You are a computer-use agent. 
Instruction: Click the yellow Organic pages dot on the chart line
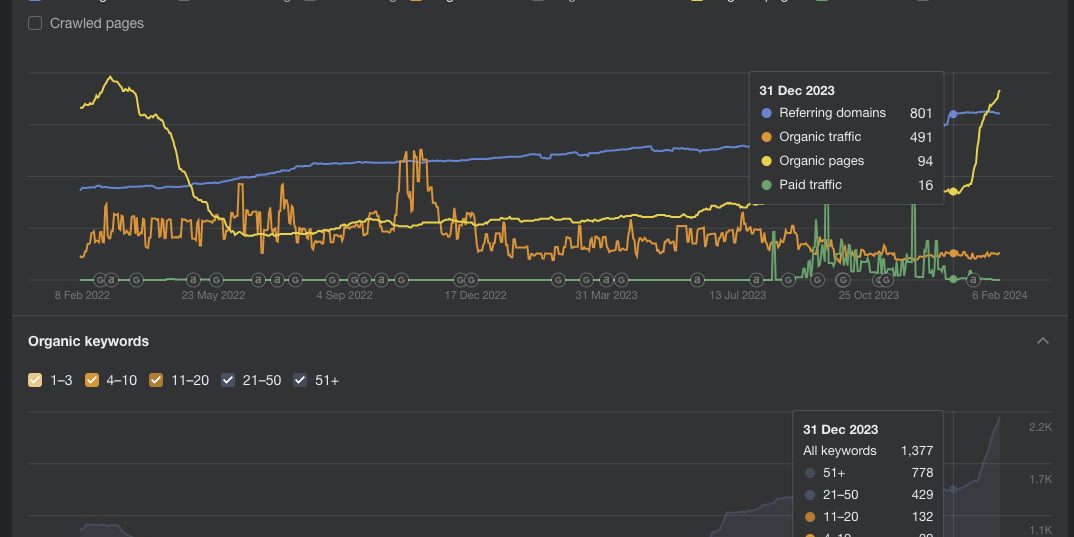point(953,191)
